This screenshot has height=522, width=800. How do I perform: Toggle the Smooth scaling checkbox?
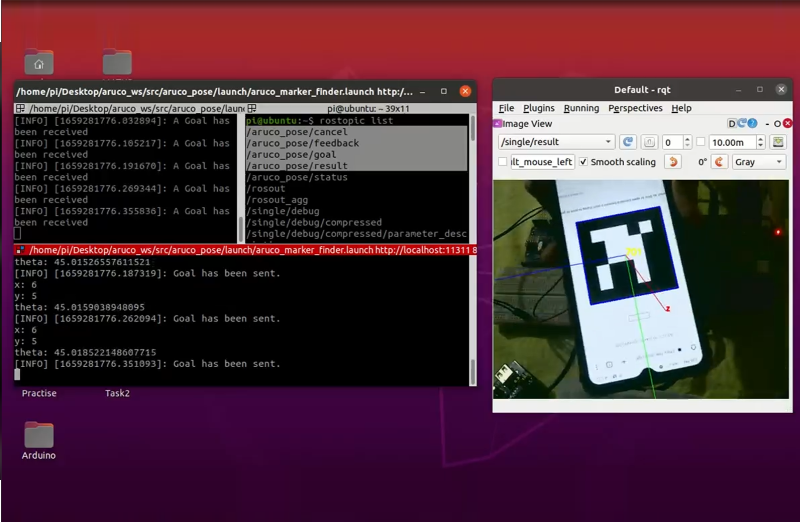[583, 162]
